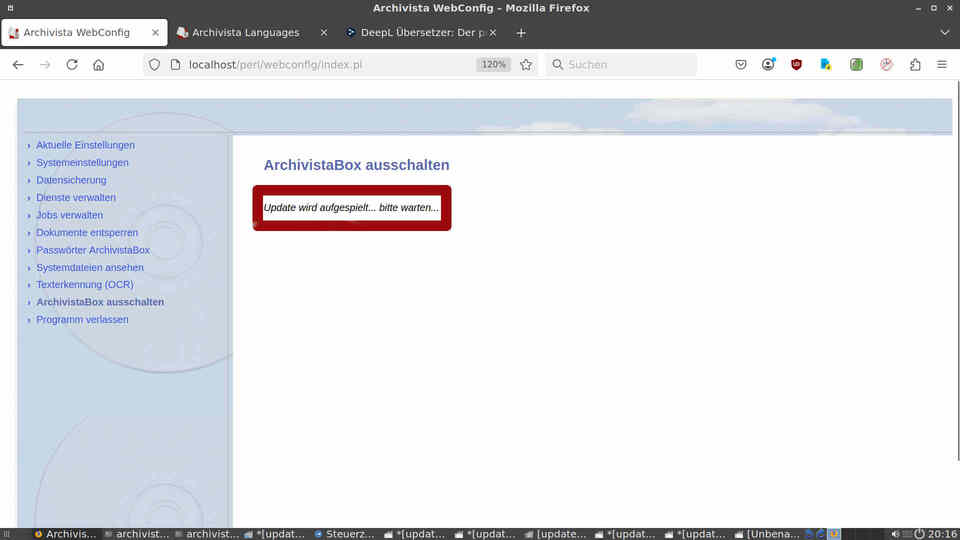Click the volume icon in system tray
This screenshot has height=540, width=960.
click(x=895, y=534)
